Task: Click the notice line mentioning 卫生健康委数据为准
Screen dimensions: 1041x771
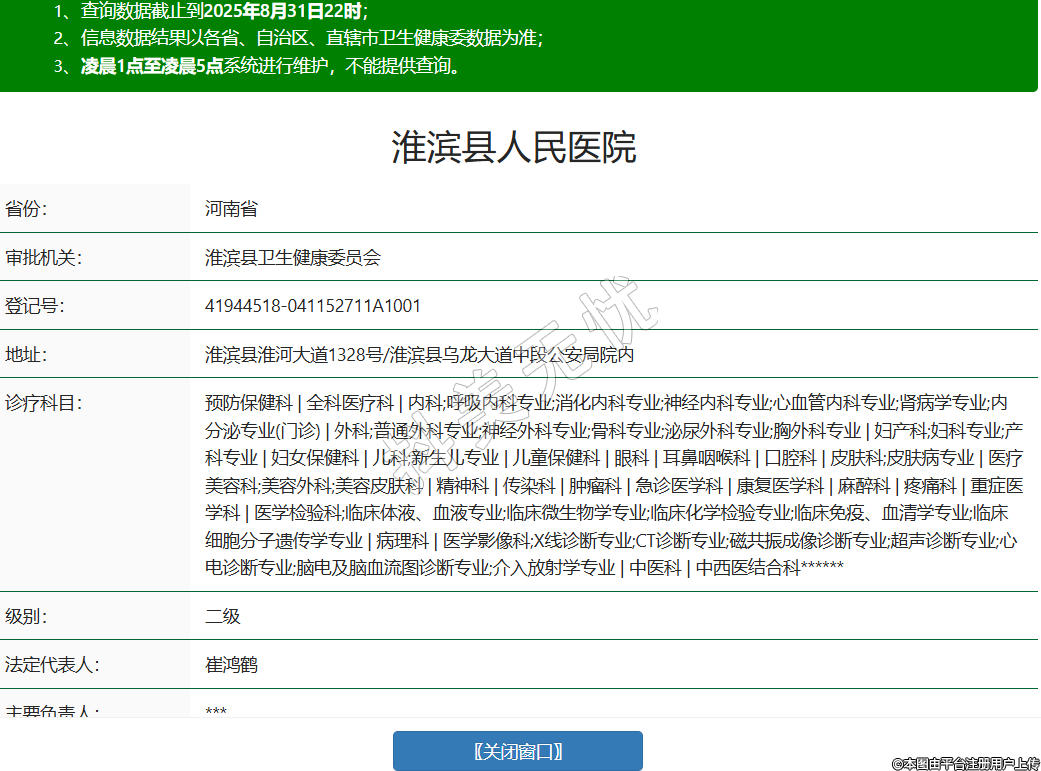Action: pos(298,39)
